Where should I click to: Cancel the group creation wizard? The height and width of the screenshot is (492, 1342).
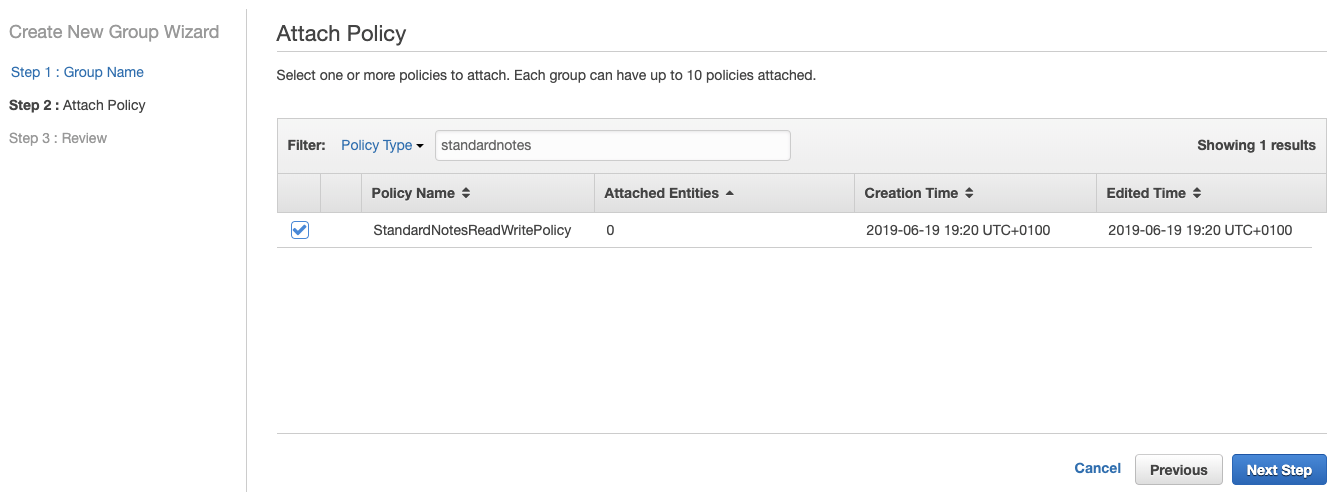[x=1097, y=468]
